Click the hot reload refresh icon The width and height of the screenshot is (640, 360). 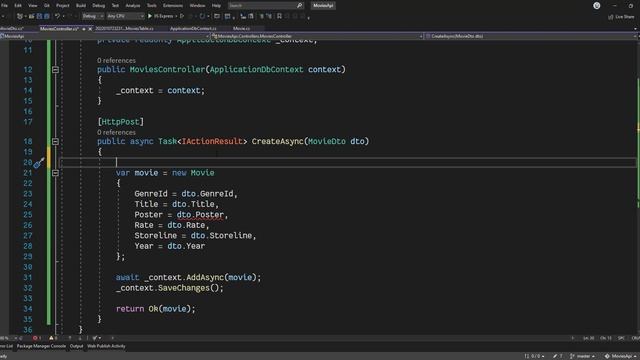[202, 16]
